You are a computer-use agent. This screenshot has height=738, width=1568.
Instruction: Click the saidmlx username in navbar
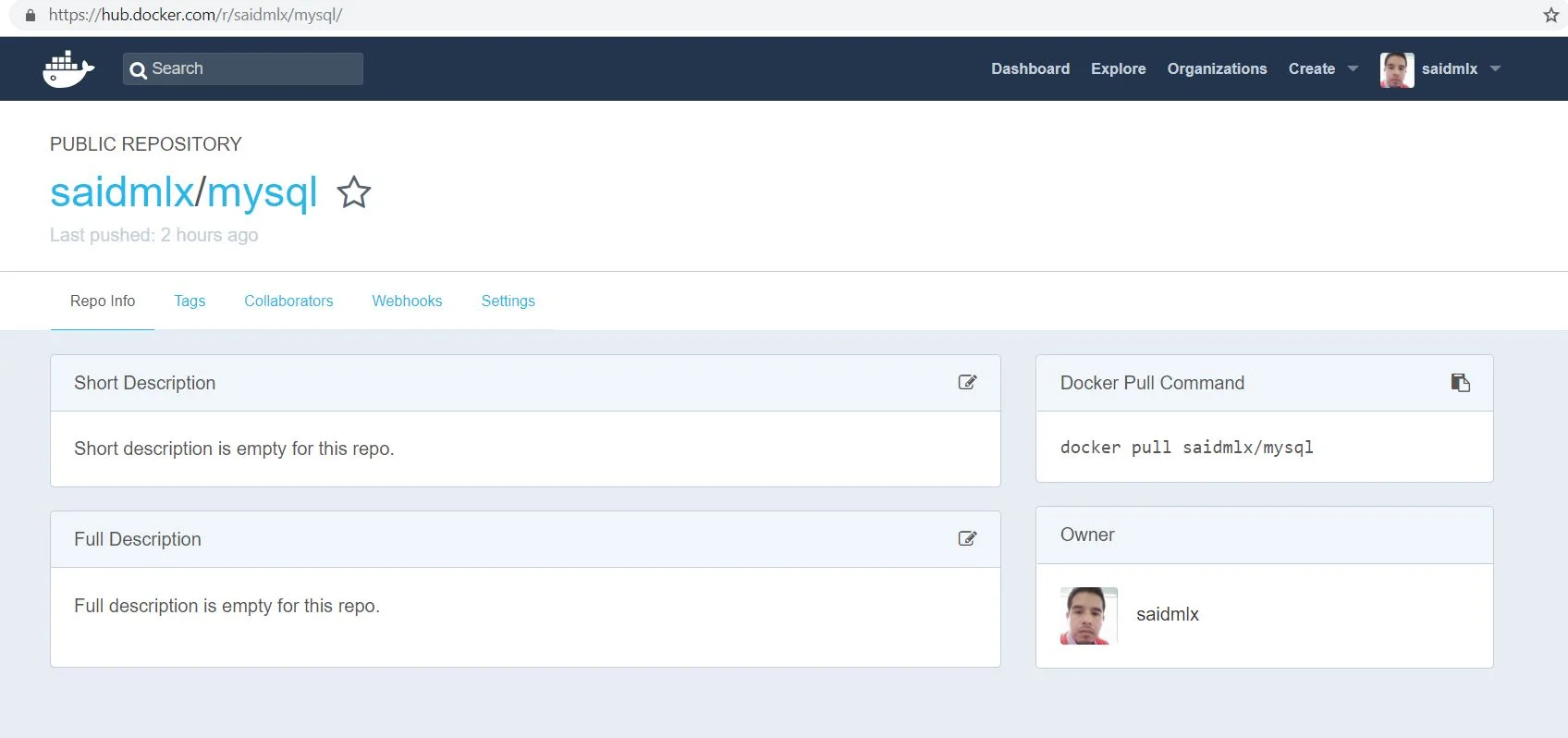[1449, 68]
